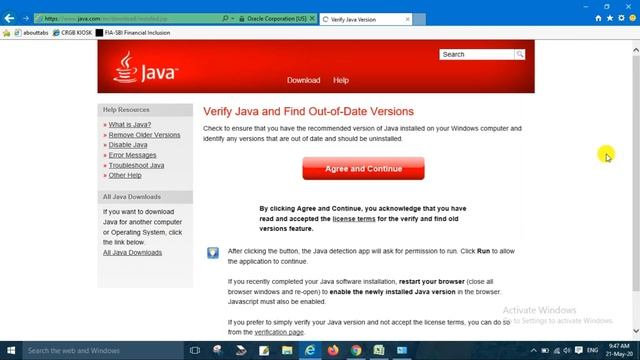The width and height of the screenshot is (640, 360).
Task: Open the verification page link
Action: [x=279, y=332]
